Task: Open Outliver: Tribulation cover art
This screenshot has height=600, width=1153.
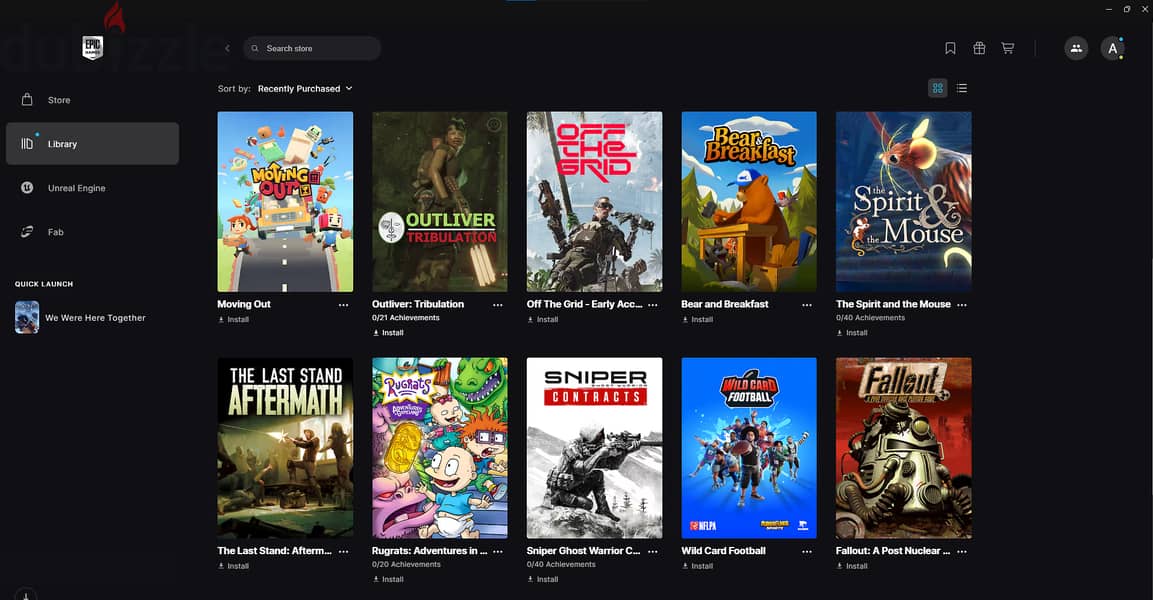Action: [440, 201]
